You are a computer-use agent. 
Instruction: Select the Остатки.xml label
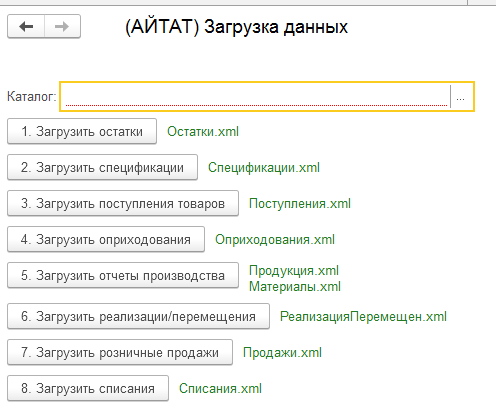tap(203, 131)
